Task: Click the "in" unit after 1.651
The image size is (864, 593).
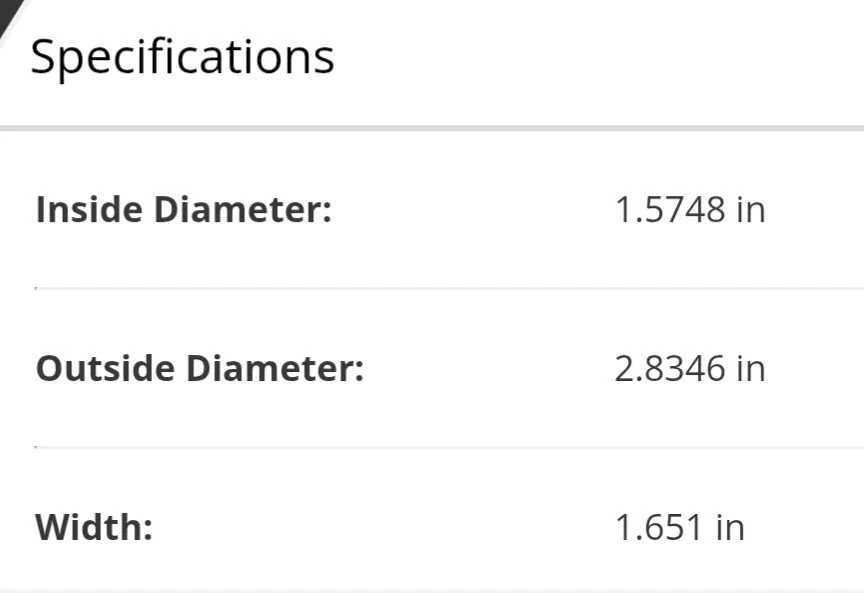Action: click(x=729, y=527)
